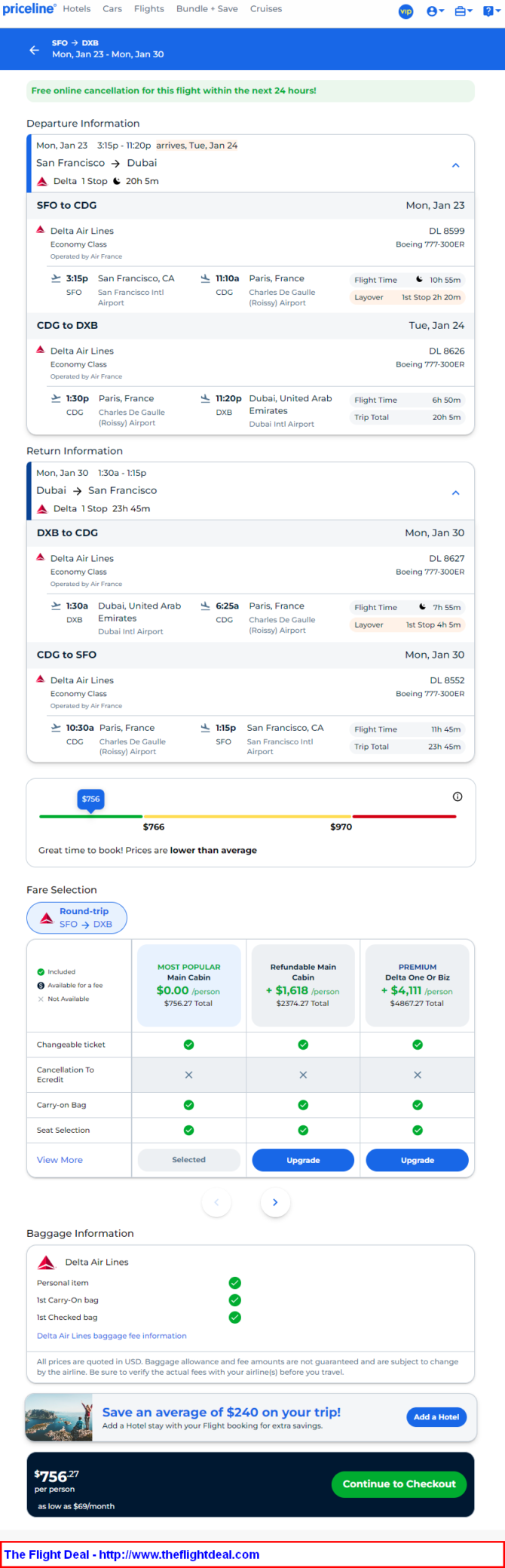Click Changeable ticket checkmark under Main Cabin
This screenshot has height=1568, width=505.
tap(188, 1045)
